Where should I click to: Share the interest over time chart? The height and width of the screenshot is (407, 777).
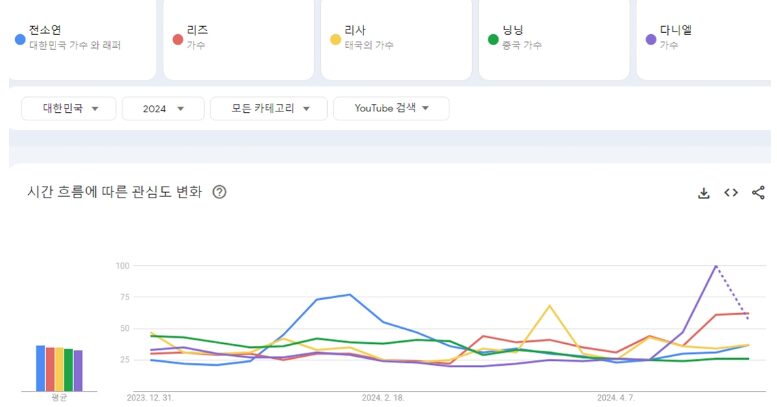click(758, 193)
